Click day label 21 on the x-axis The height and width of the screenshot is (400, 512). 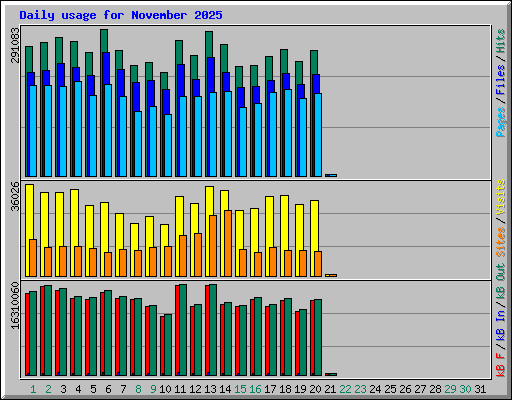click(330, 389)
